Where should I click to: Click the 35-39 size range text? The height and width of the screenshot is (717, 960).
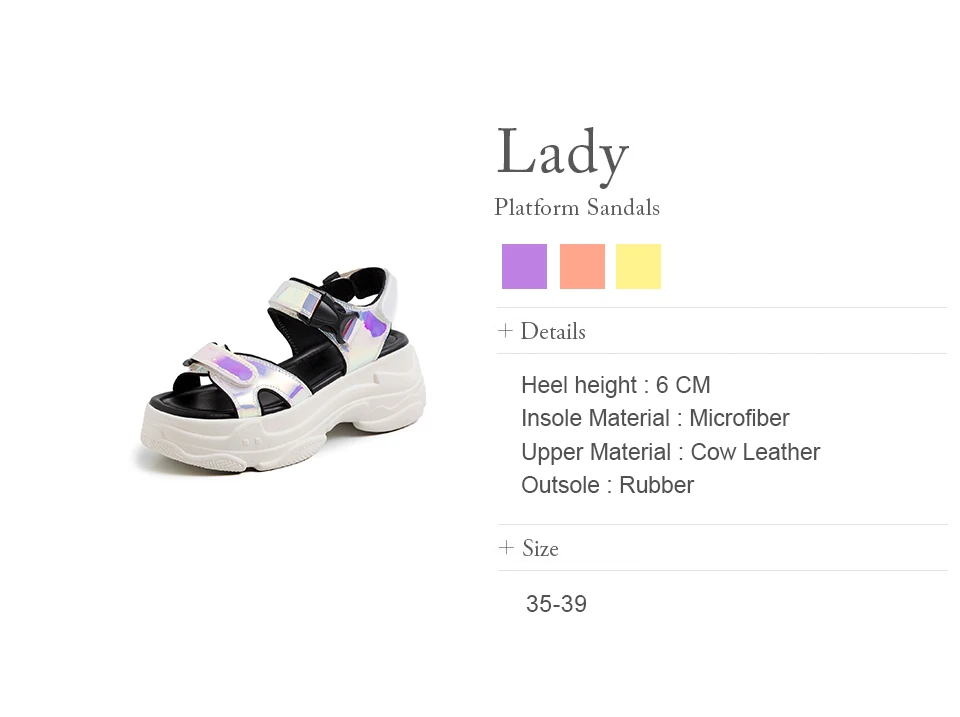click(556, 604)
